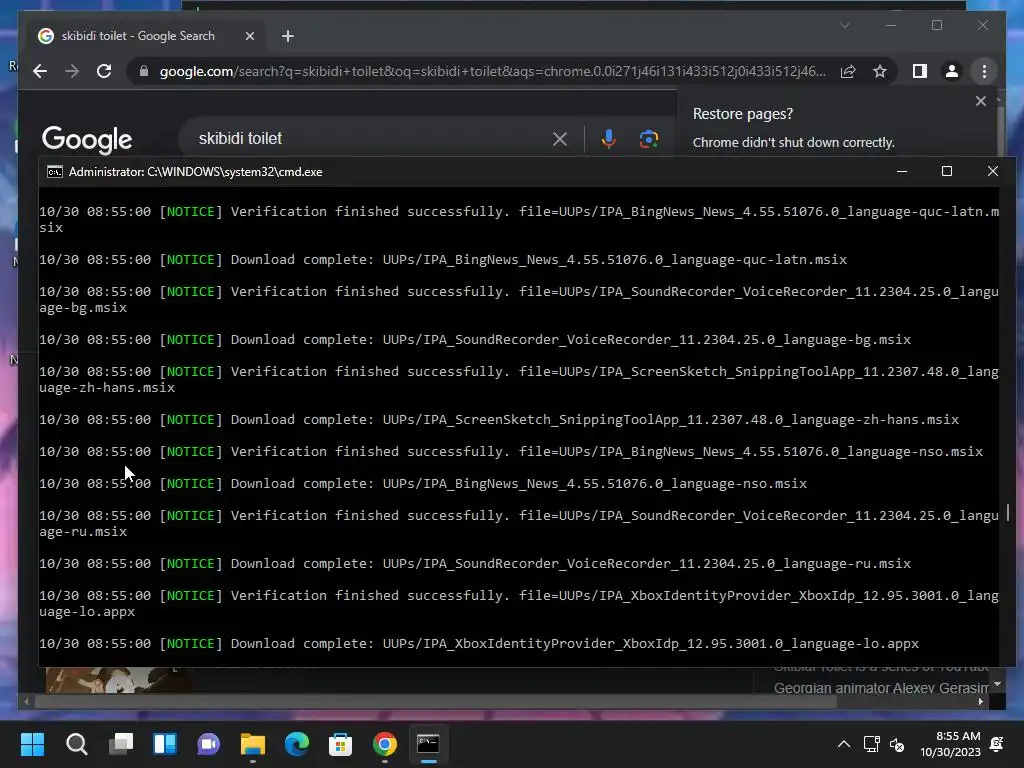The height and width of the screenshot is (768, 1024).
Task: Open File Explorer from taskbar
Action: tap(253, 744)
